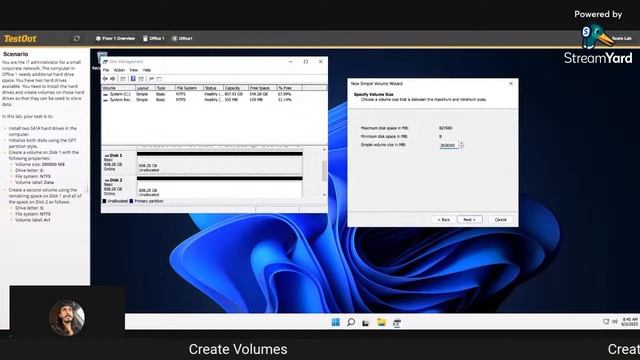Click the last Disk Management toolbar icon

coord(159,79)
